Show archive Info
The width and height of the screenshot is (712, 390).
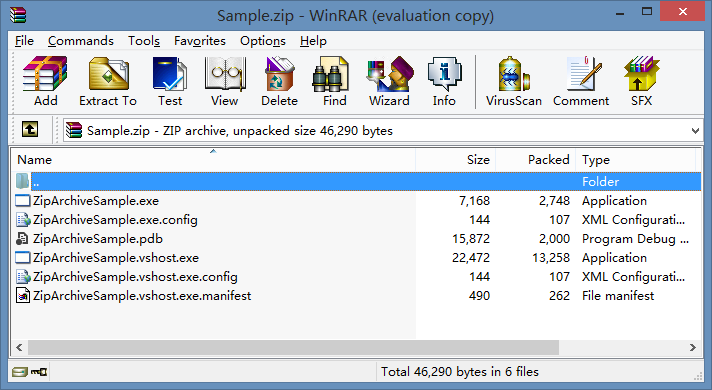(x=444, y=81)
